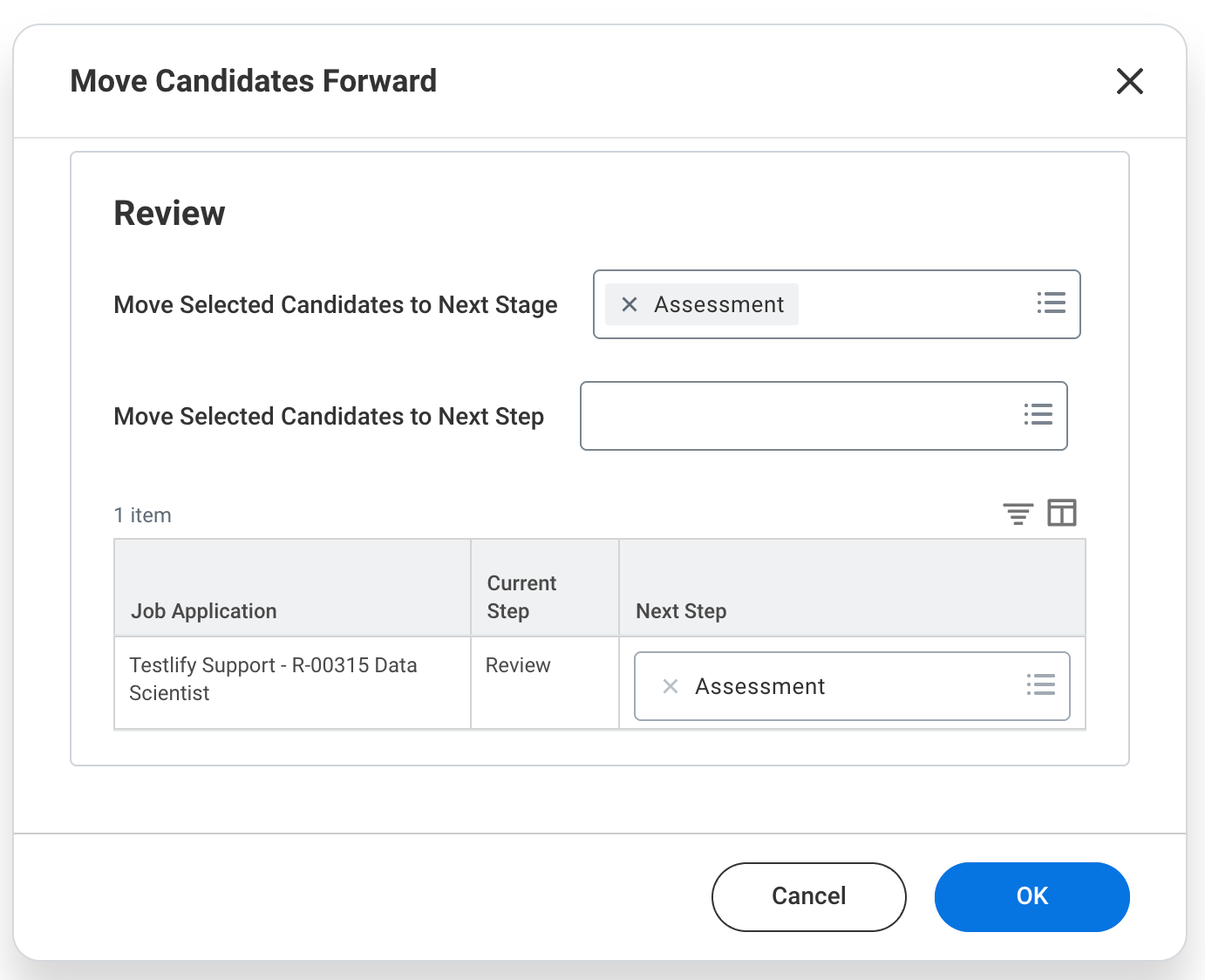Click the Current Step column header
The width and height of the screenshot is (1205, 980).
click(521, 597)
